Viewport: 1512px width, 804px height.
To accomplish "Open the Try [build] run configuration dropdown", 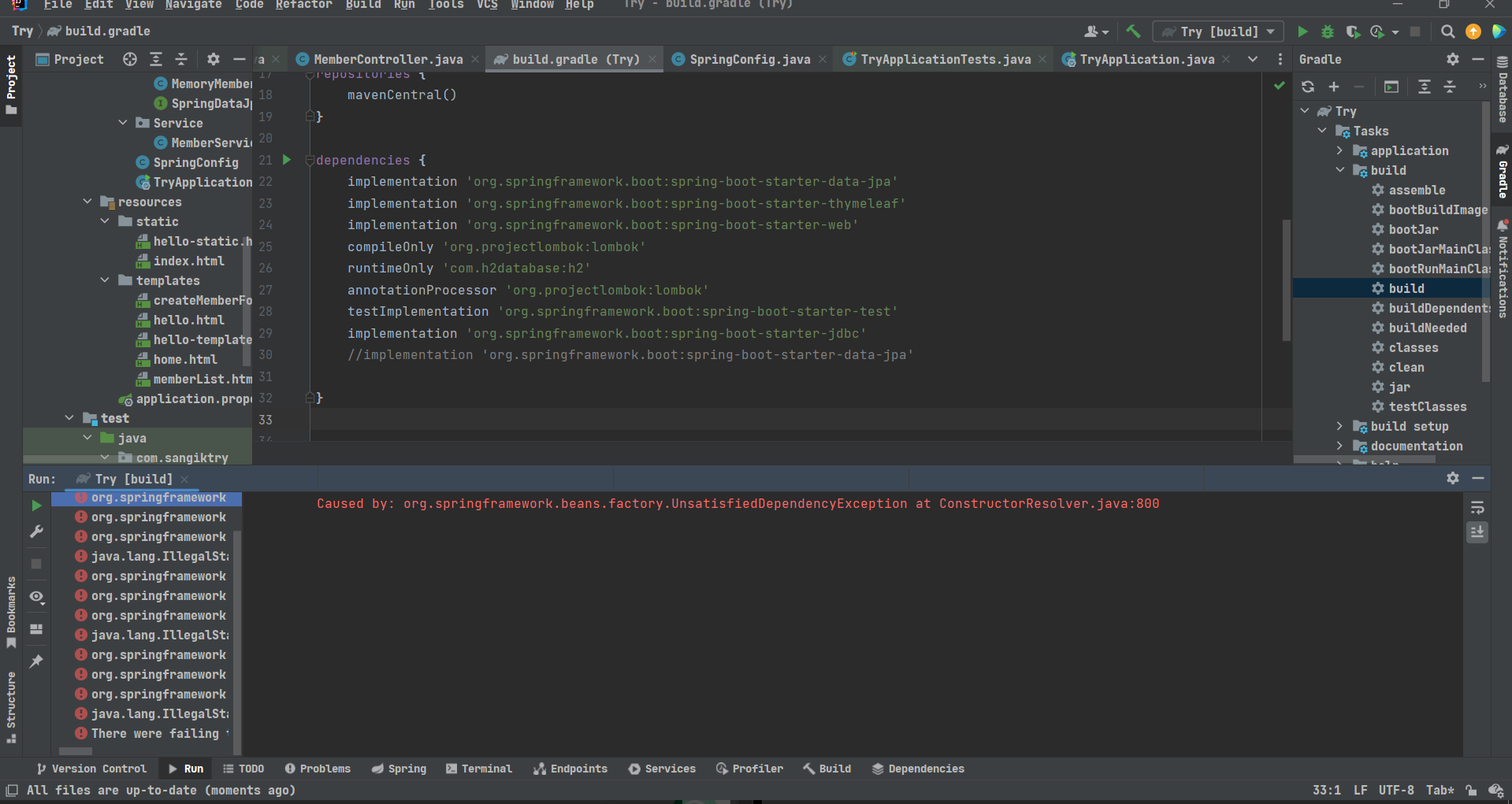I will [1218, 31].
